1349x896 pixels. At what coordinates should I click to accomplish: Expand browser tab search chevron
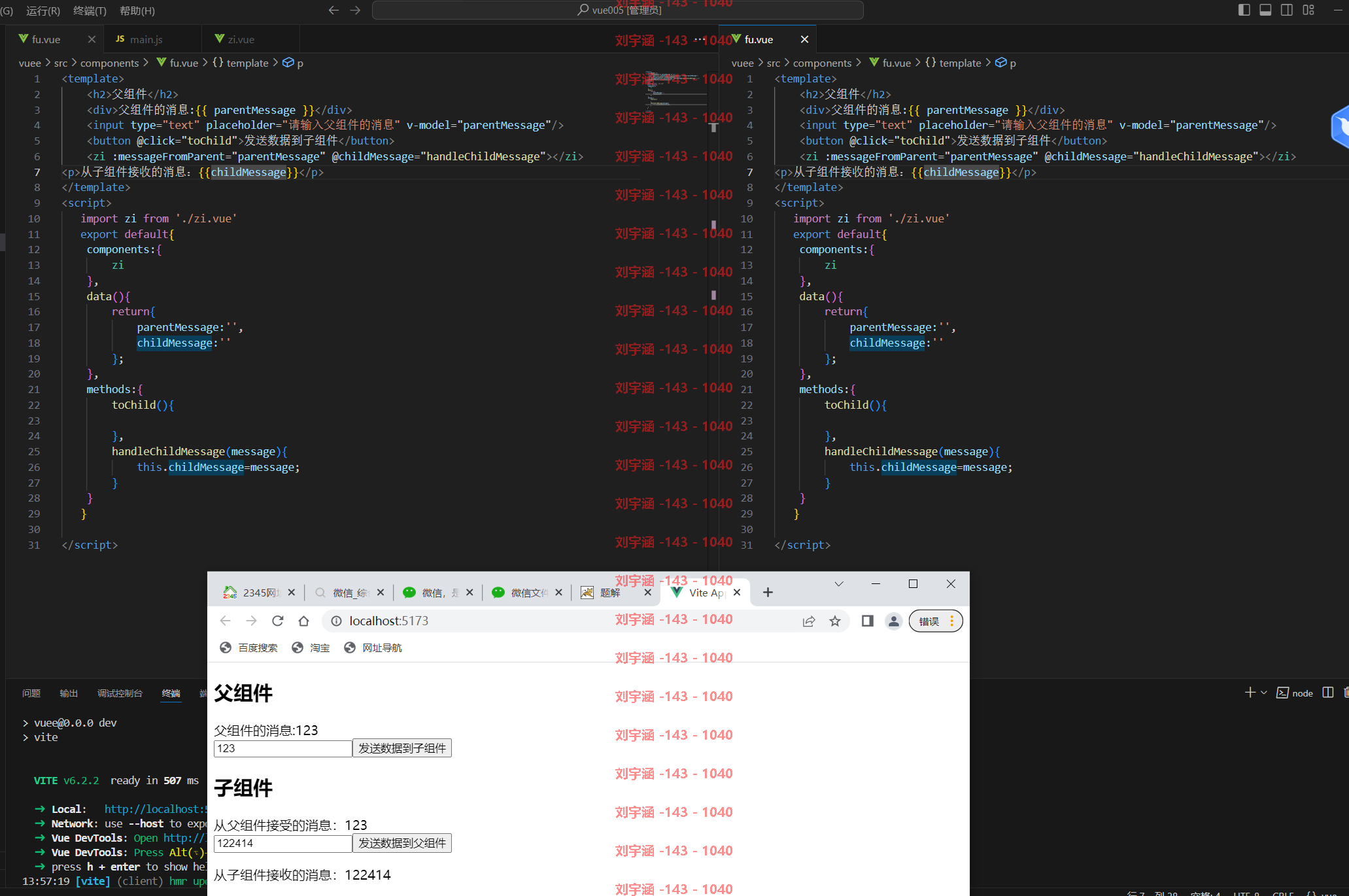tap(839, 584)
